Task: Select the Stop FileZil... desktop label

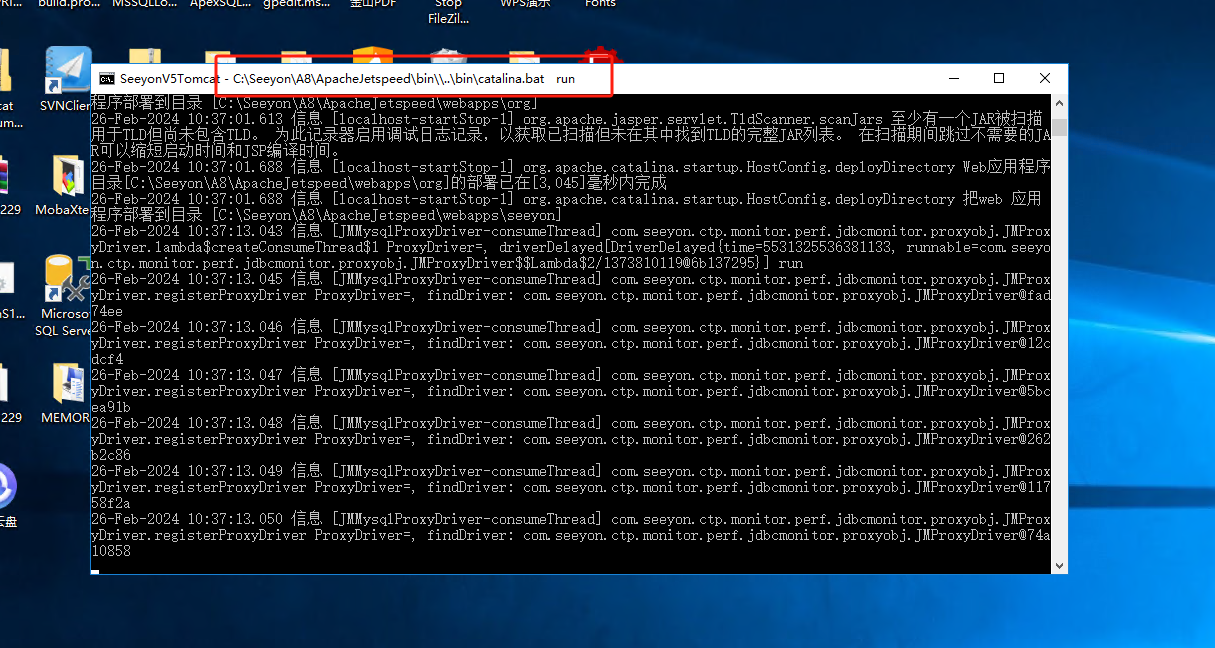Action: click(x=448, y=11)
